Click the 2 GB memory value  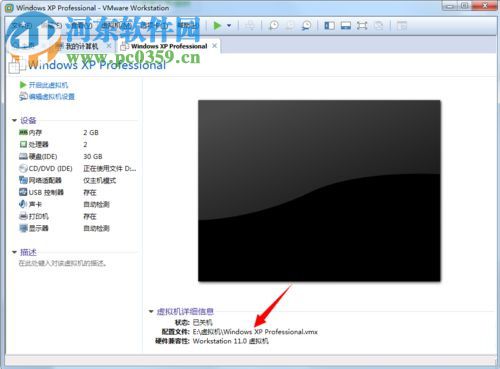click(91, 132)
